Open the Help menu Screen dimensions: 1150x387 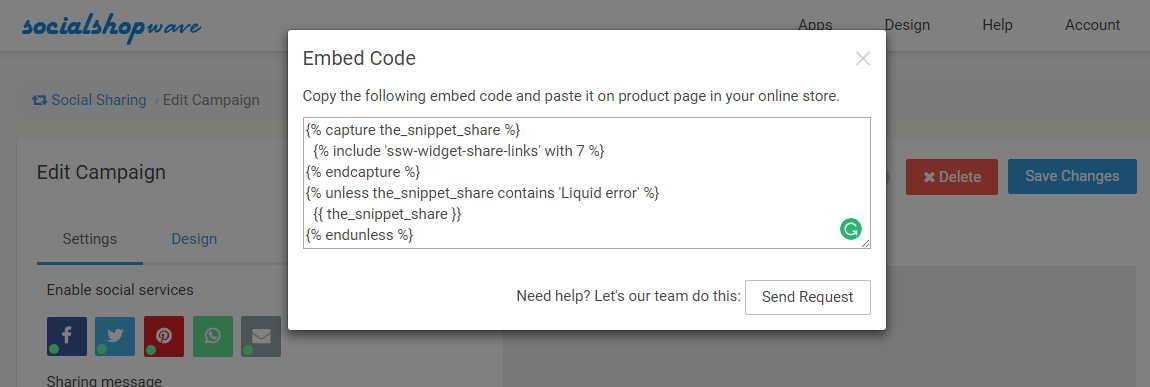(997, 25)
